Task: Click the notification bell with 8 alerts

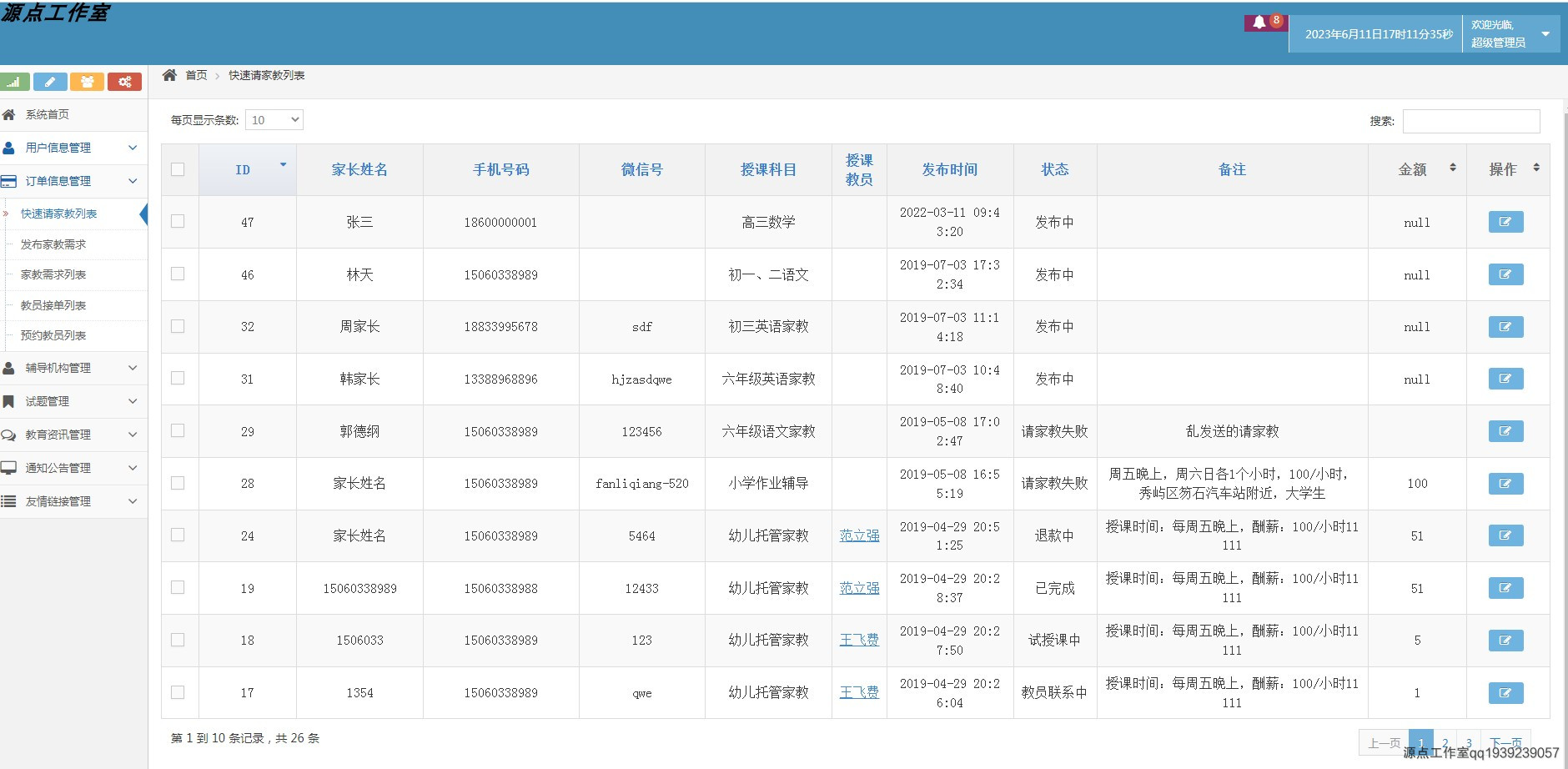Action: click(x=1261, y=23)
